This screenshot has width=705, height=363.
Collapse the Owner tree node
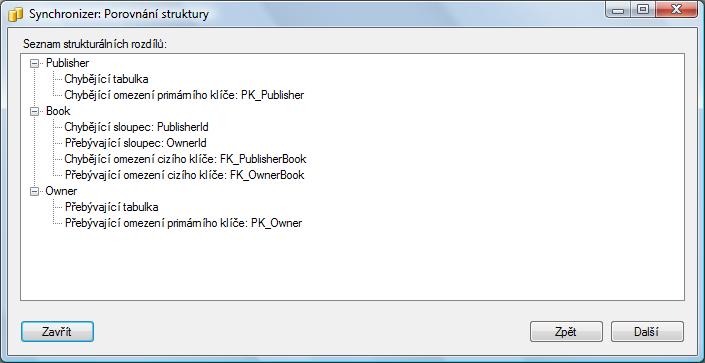pos(34,192)
